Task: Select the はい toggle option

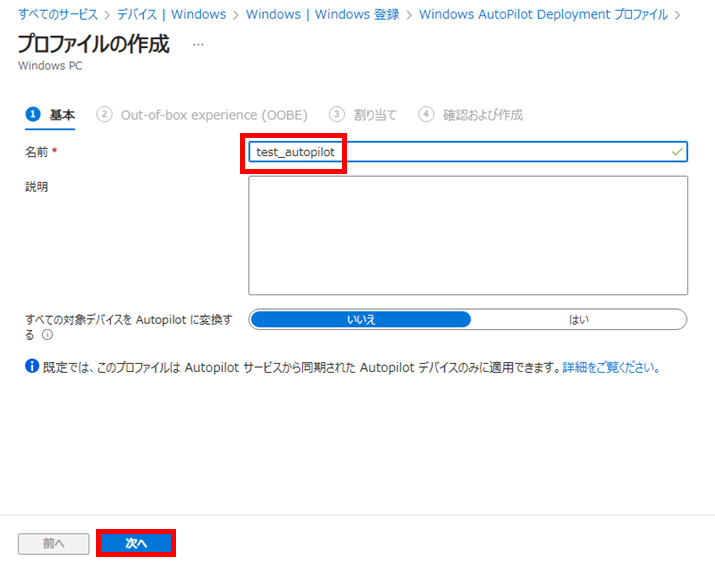Action: (x=578, y=319)
